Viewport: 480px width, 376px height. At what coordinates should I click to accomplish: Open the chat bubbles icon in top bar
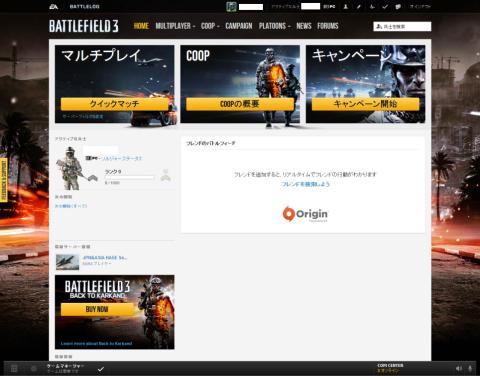click(398, 6)
